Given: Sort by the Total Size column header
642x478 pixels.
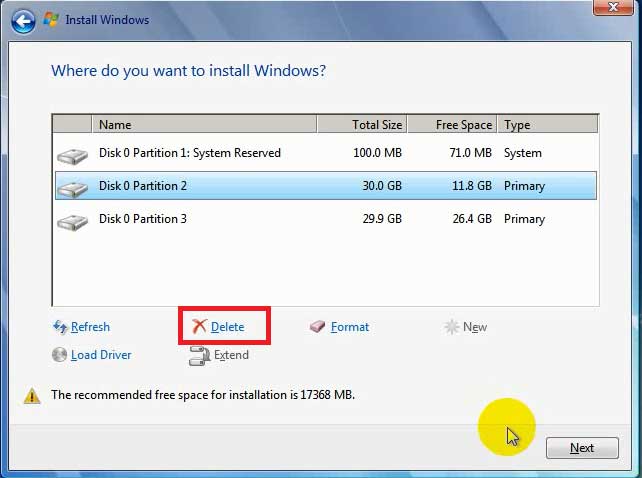Looking at the screenshot, I should pos(362,125).
